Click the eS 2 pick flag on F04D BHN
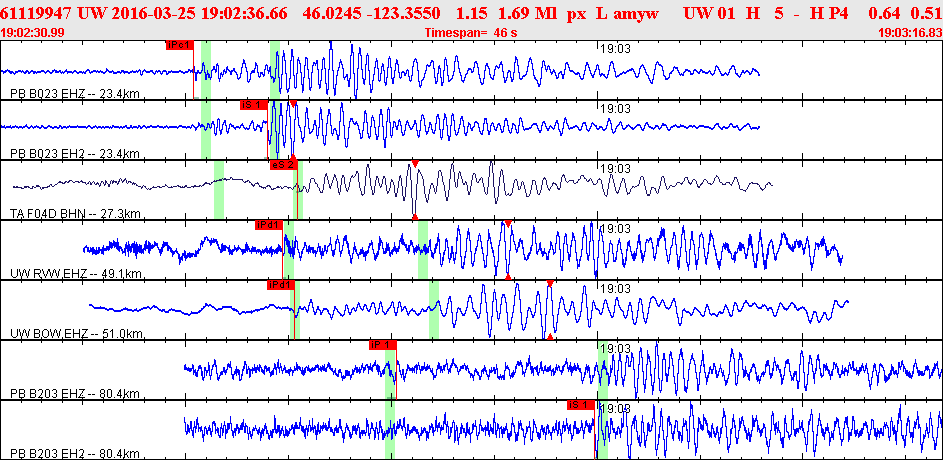The width and height of the screenshot is (943, 460). click(x=281, y=165)
